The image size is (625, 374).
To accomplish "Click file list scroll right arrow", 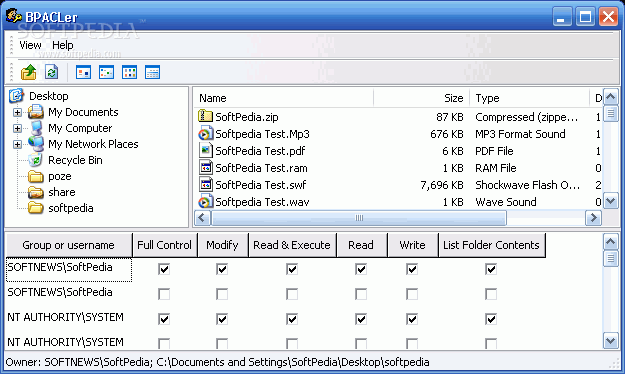I will (593, 218).
